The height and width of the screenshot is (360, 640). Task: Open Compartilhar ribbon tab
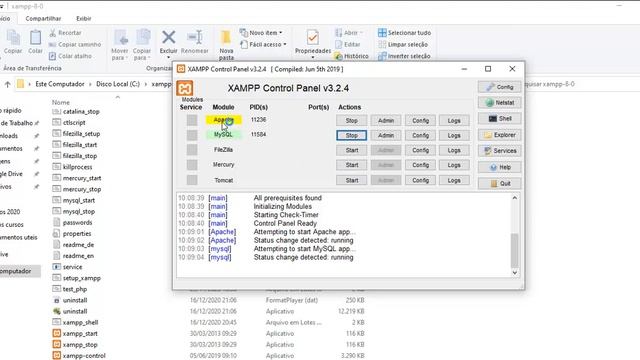point(43,18)
